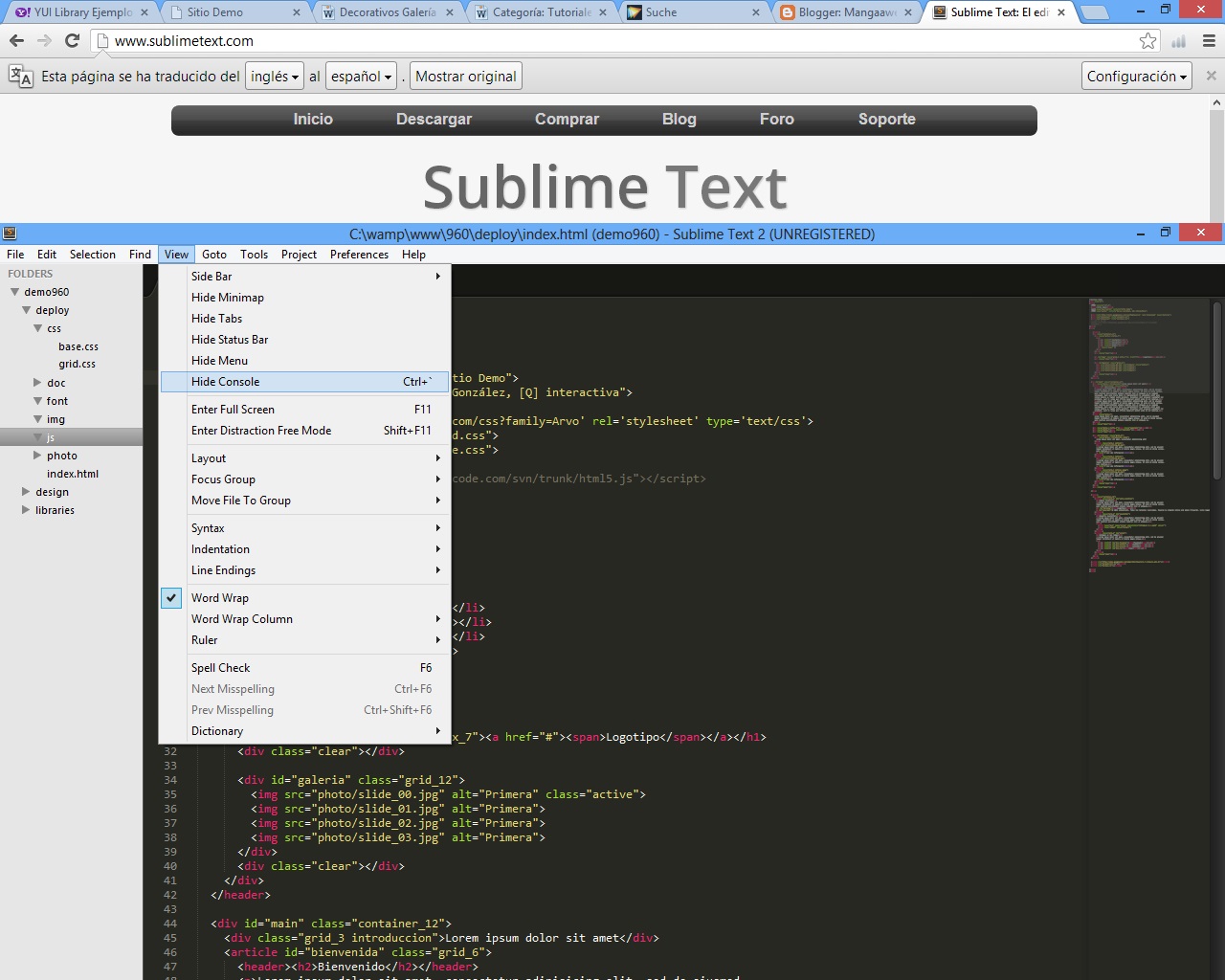This screenshot has width=1225, height=980.
Task: Click the Sublime Text icon in the title bar
Action: click(10, 233)
